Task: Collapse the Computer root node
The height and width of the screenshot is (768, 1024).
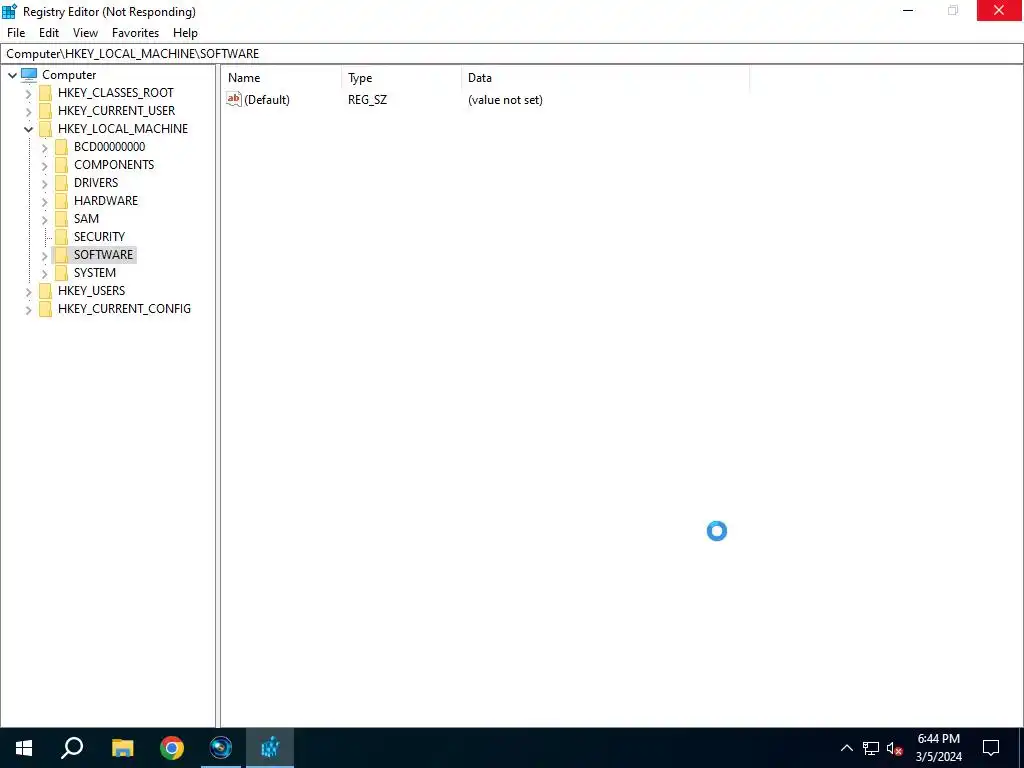Action: pyautogui.click(x=12, y=75)
